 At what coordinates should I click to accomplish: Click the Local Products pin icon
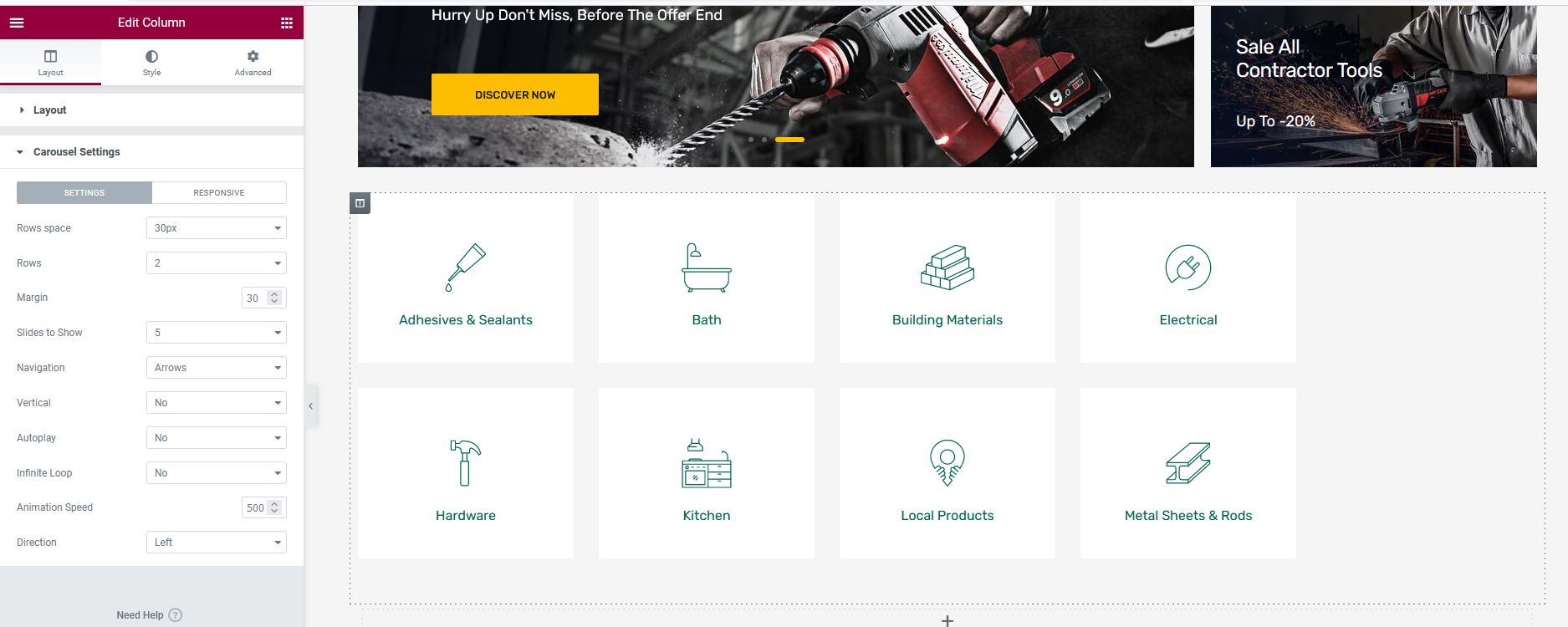947,463
